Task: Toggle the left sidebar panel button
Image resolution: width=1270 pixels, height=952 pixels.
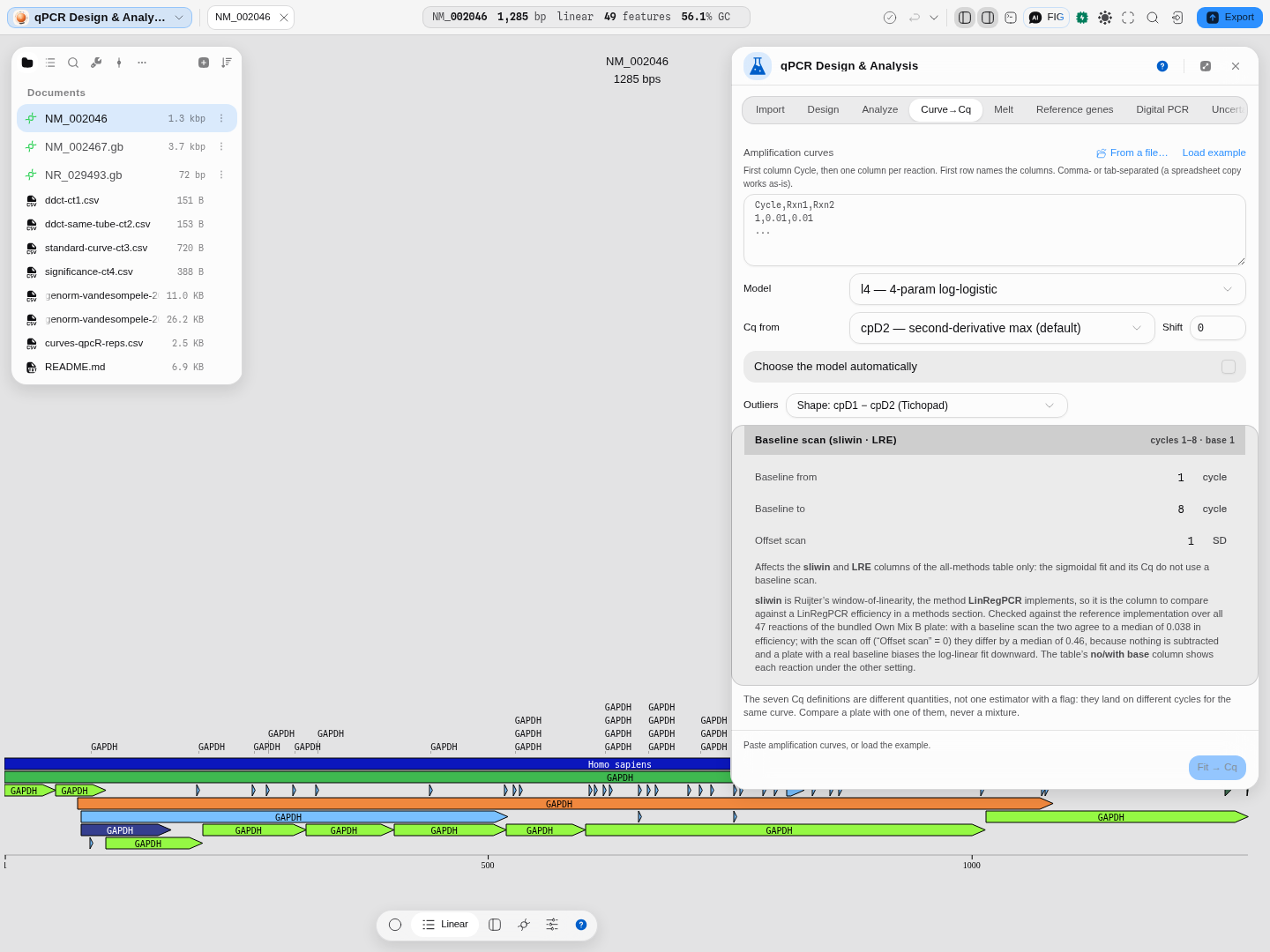Action: [965, 18]
